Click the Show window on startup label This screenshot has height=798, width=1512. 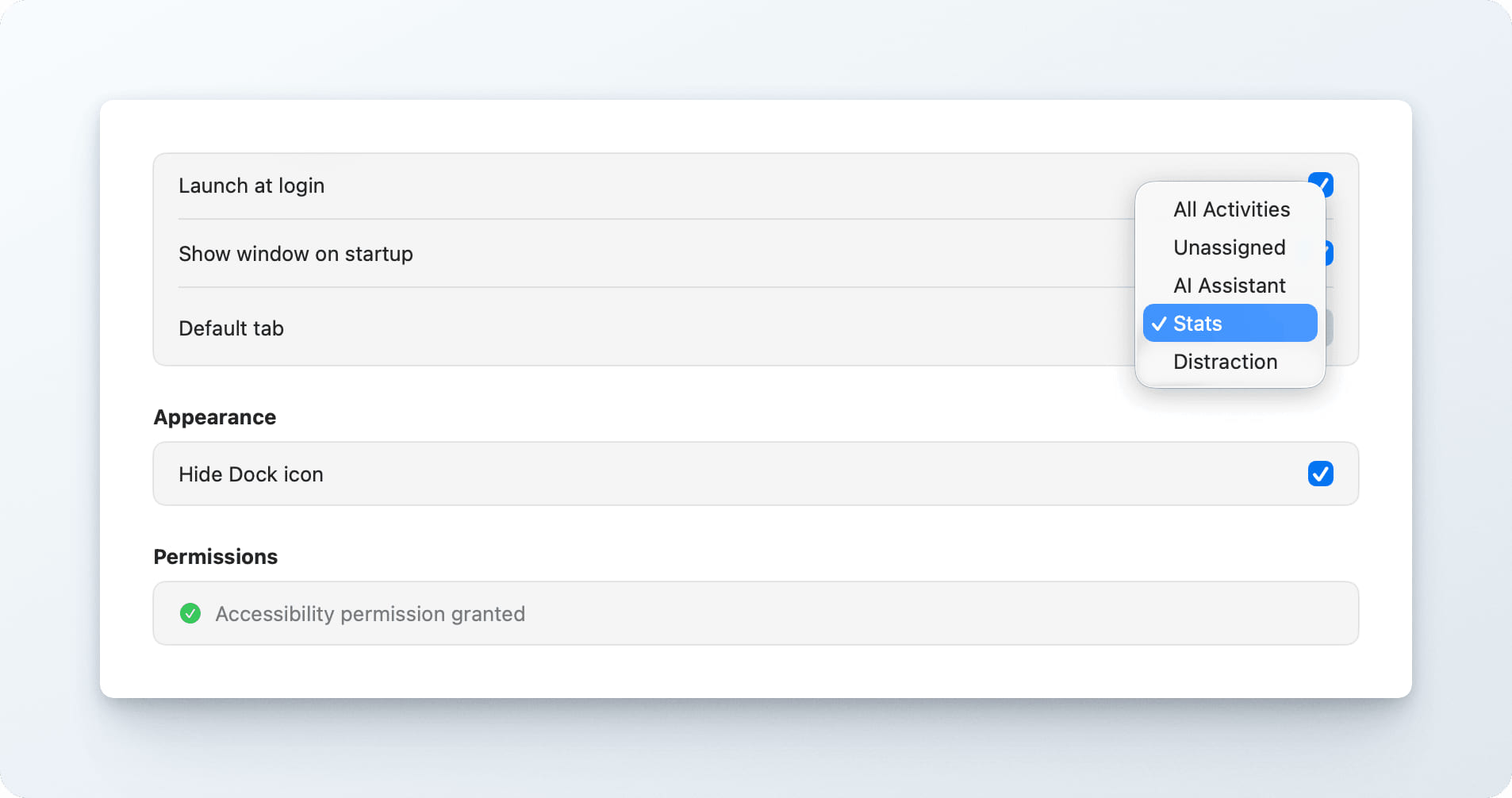tap(296, 254)
